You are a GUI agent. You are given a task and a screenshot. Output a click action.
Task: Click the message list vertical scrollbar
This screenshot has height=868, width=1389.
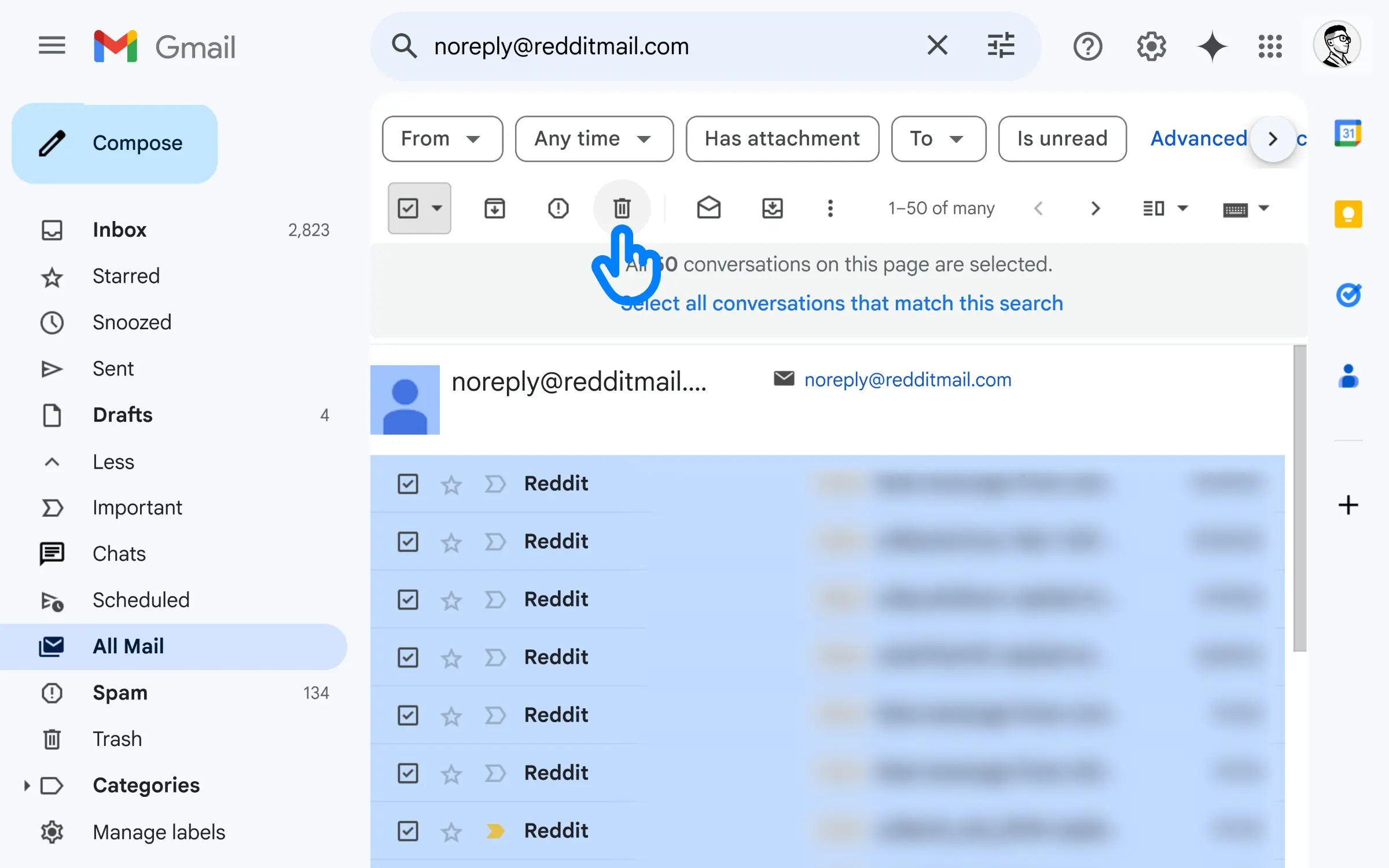(1300, 498)
